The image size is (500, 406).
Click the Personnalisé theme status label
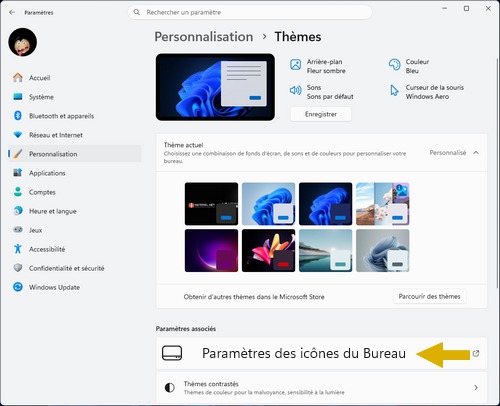448,153
